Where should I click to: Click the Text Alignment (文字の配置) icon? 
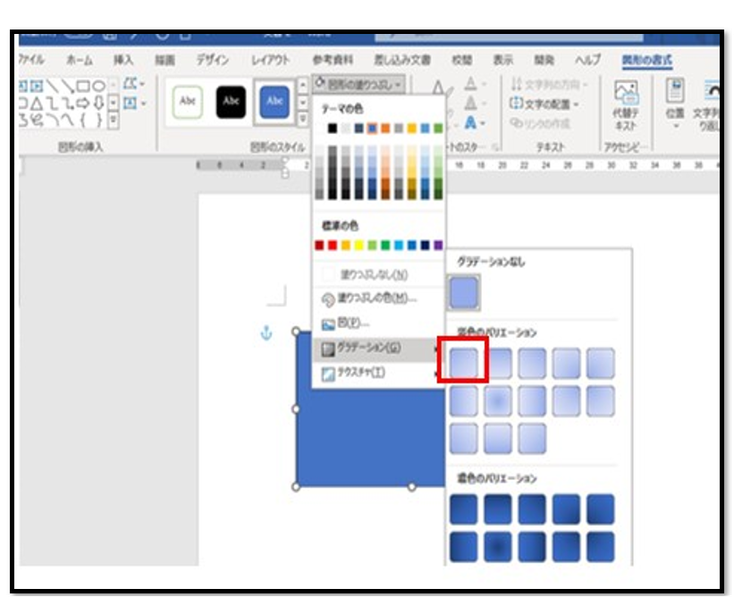pos(516,103)
